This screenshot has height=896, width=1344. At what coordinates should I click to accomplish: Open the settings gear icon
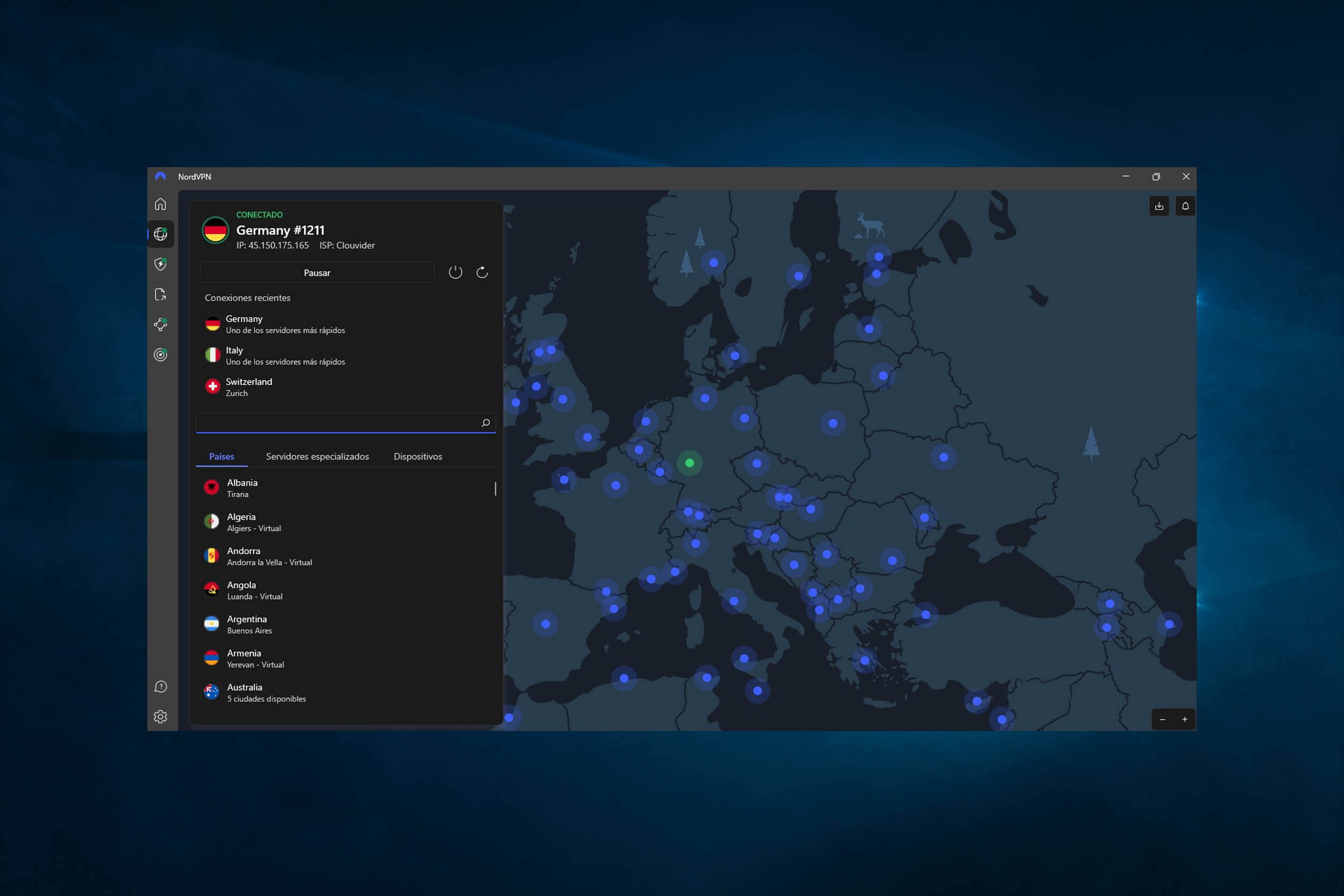pos(161,716)
